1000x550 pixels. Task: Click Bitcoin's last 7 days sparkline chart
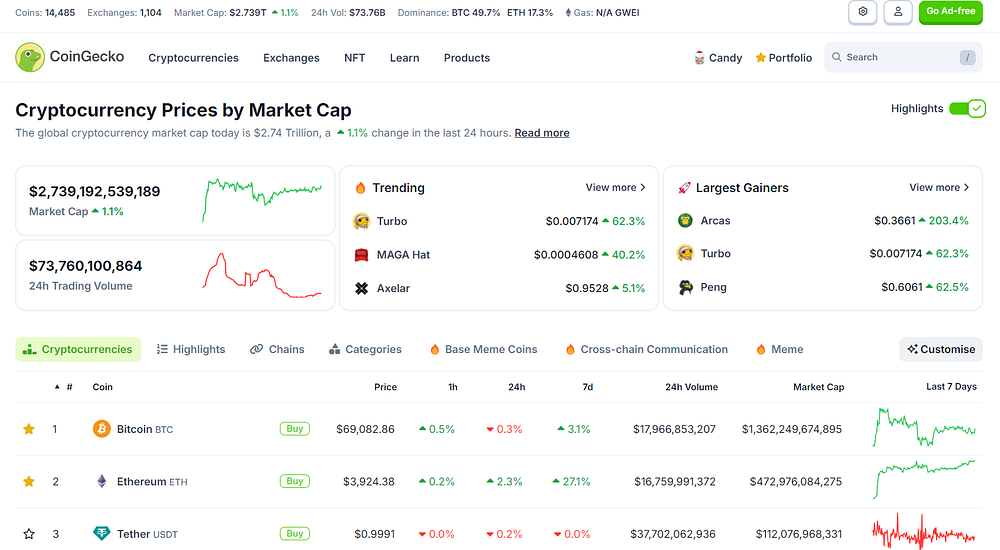[924, 428]
